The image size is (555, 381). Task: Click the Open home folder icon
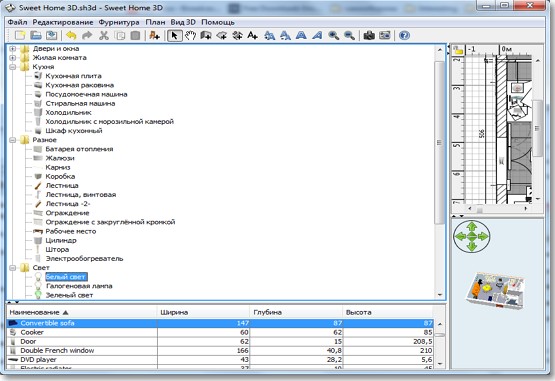36,35
